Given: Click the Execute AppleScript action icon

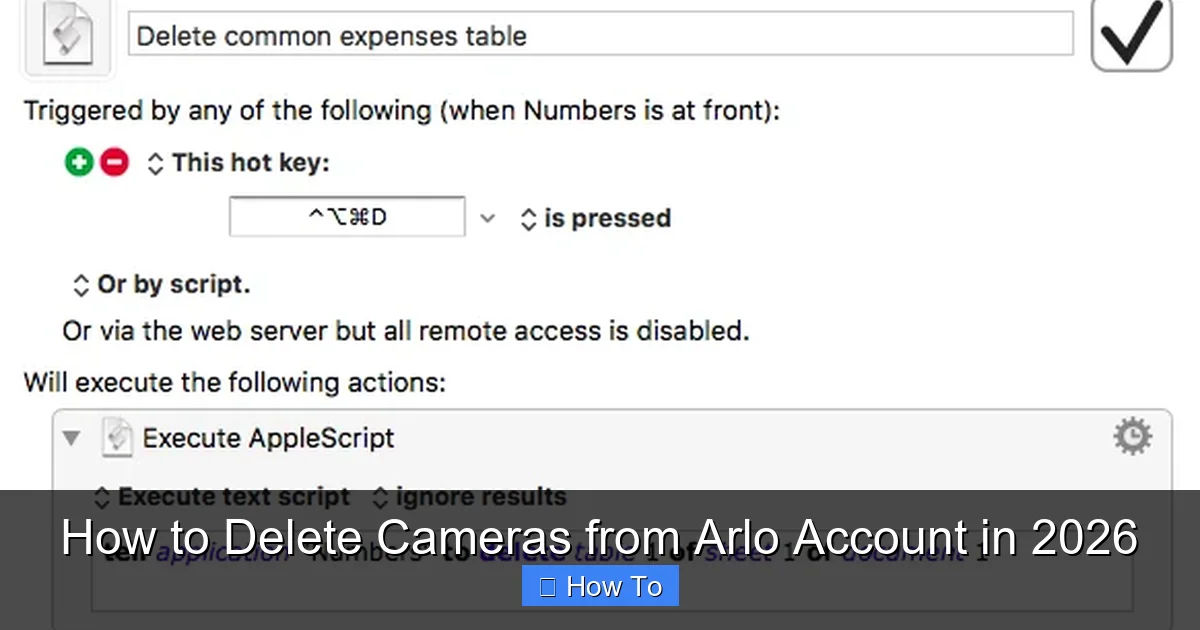Looking at the screenshot, I should 117,437.
